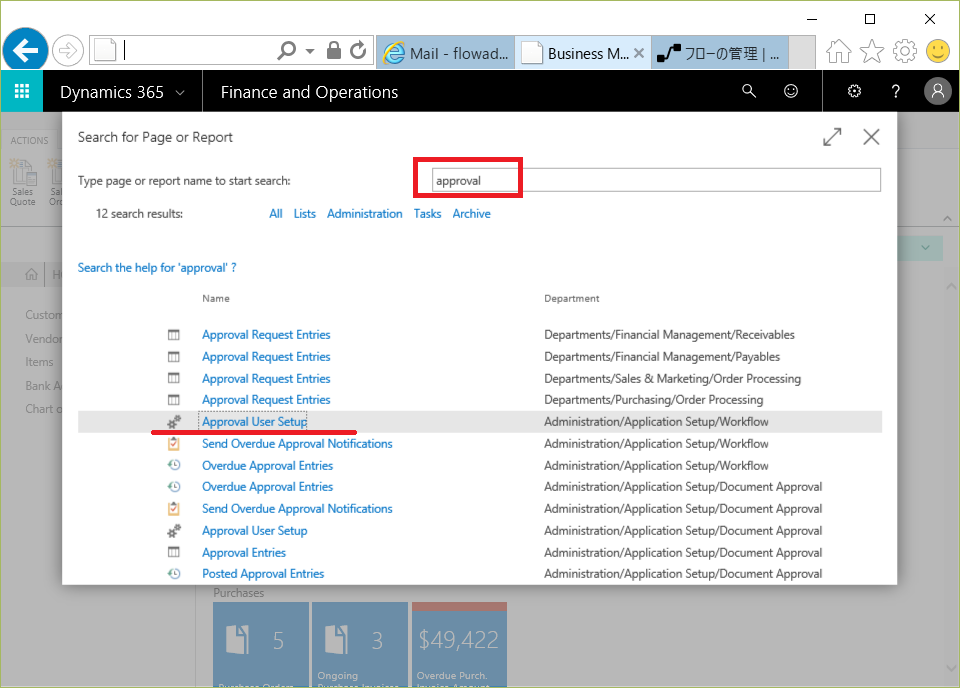Click the browser forward arrow button
Viewport: 960px width, 688px height.
tap(67, 51)
